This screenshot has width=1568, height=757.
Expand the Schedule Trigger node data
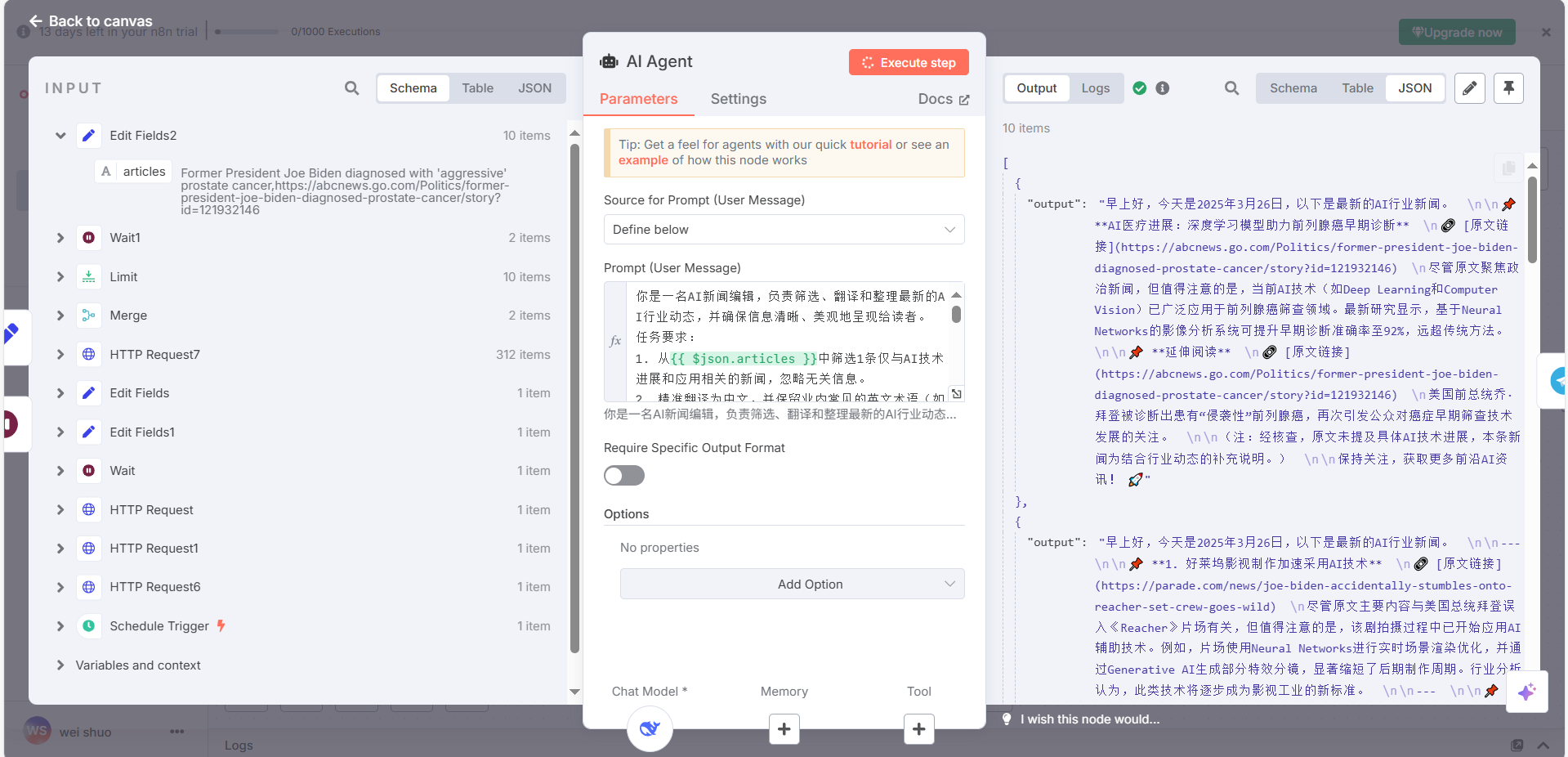tap(60, 626)
